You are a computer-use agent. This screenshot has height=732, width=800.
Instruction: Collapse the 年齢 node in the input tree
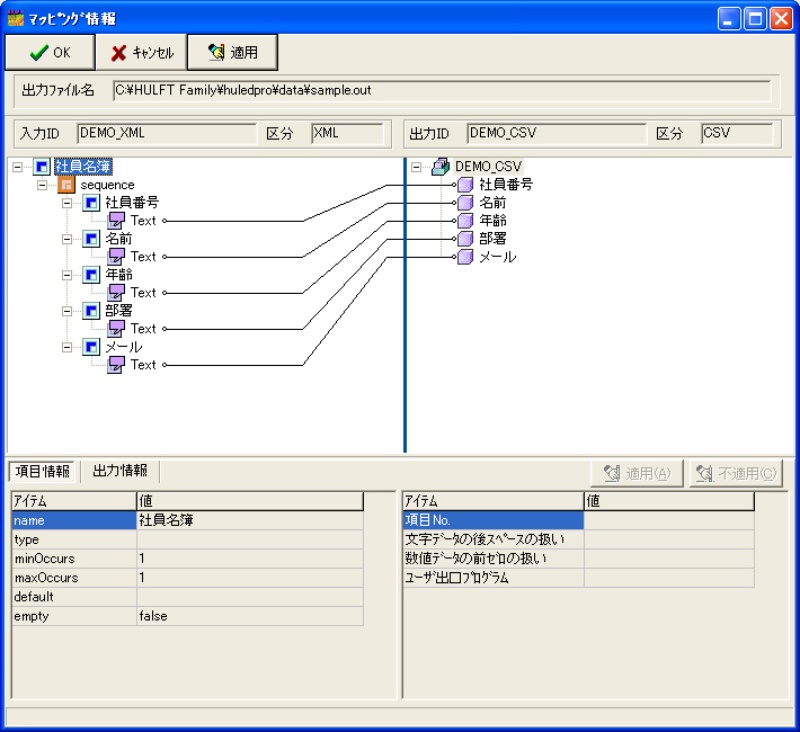click(68, 275)
